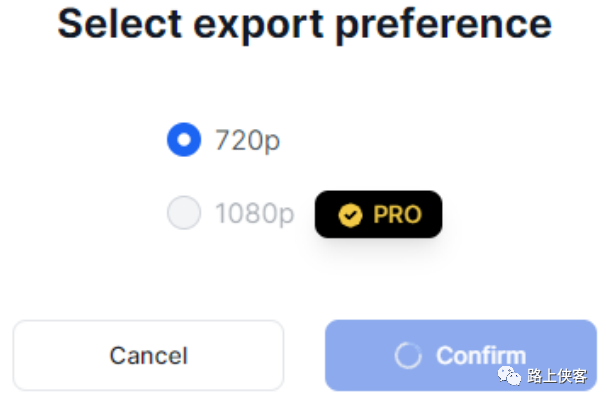This screenshot has width=607, height=403.
Task: Click the blue dot of the selected 720p option
Action: [x=184, y=140]
